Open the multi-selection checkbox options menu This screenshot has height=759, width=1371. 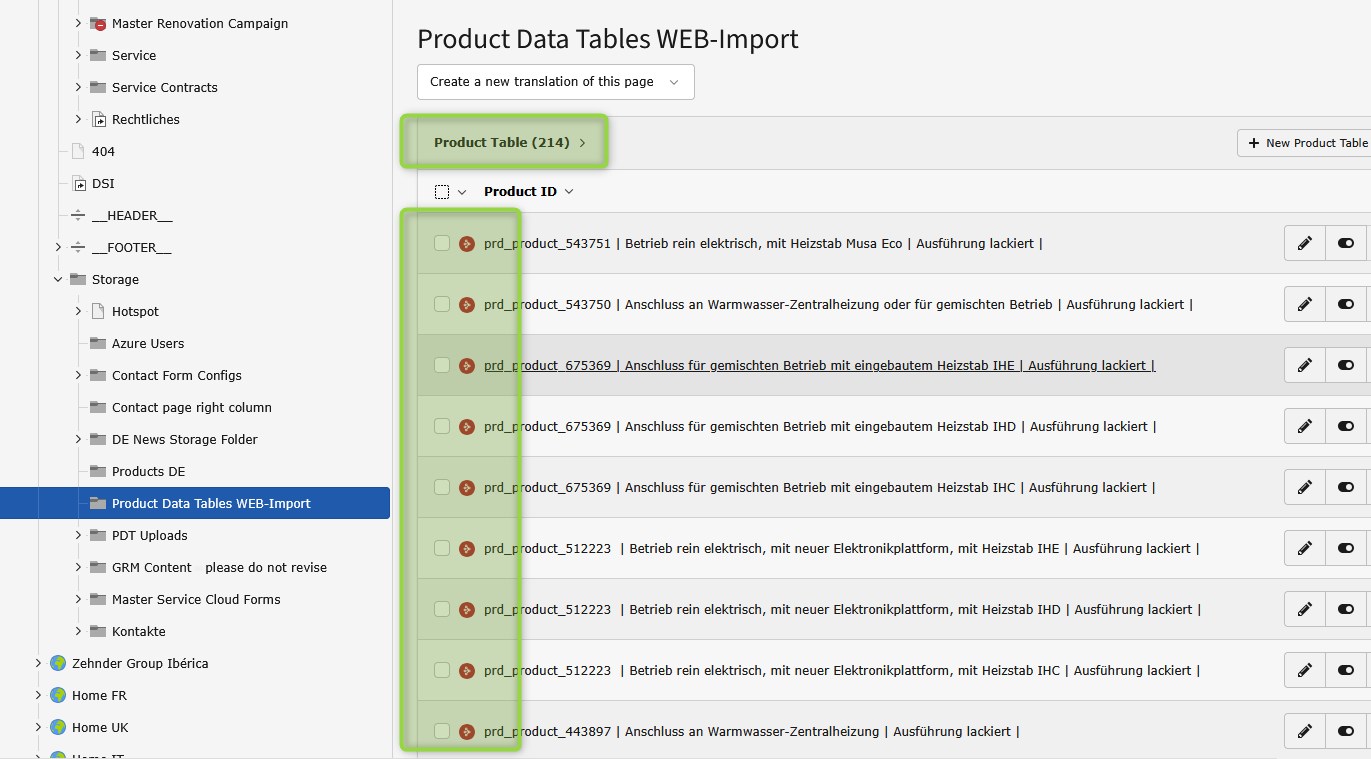(x=462, y=192)
